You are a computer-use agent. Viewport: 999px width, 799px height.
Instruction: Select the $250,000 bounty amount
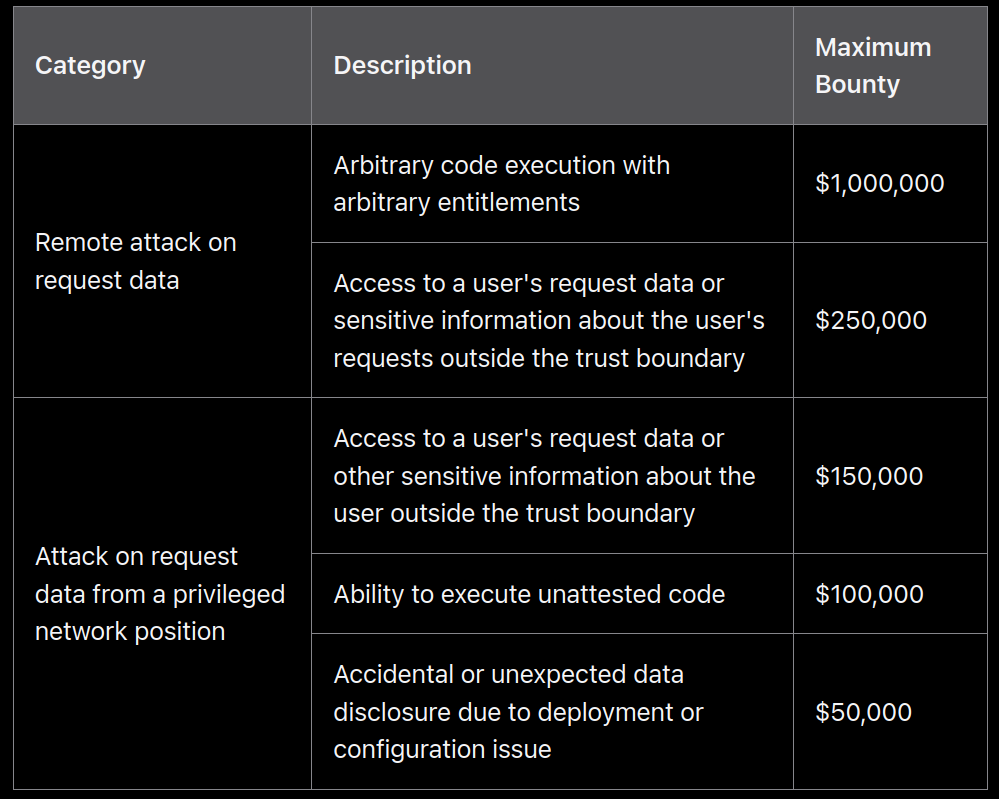(870, 320)
